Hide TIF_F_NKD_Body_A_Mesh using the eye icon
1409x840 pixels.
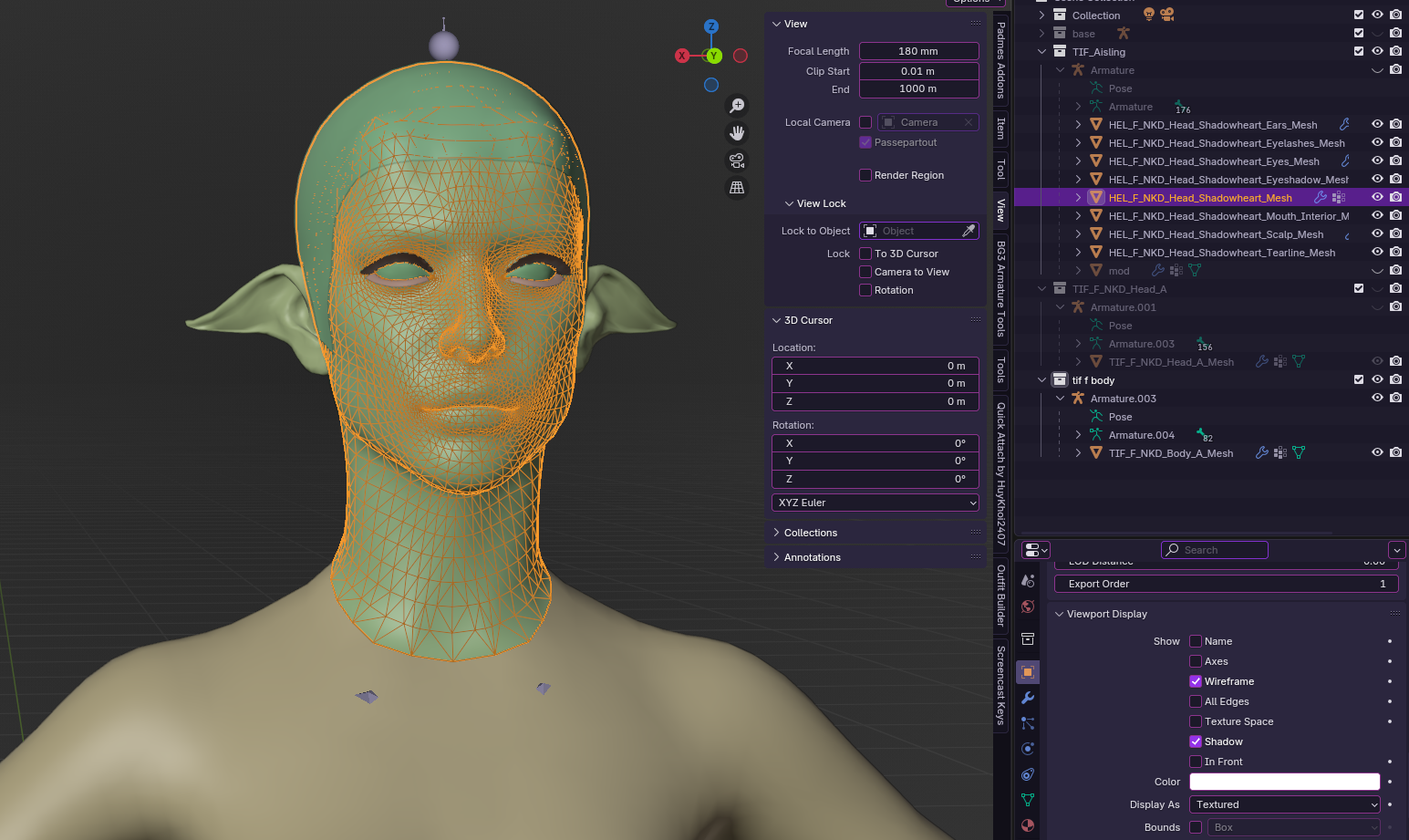(1377, 453)
